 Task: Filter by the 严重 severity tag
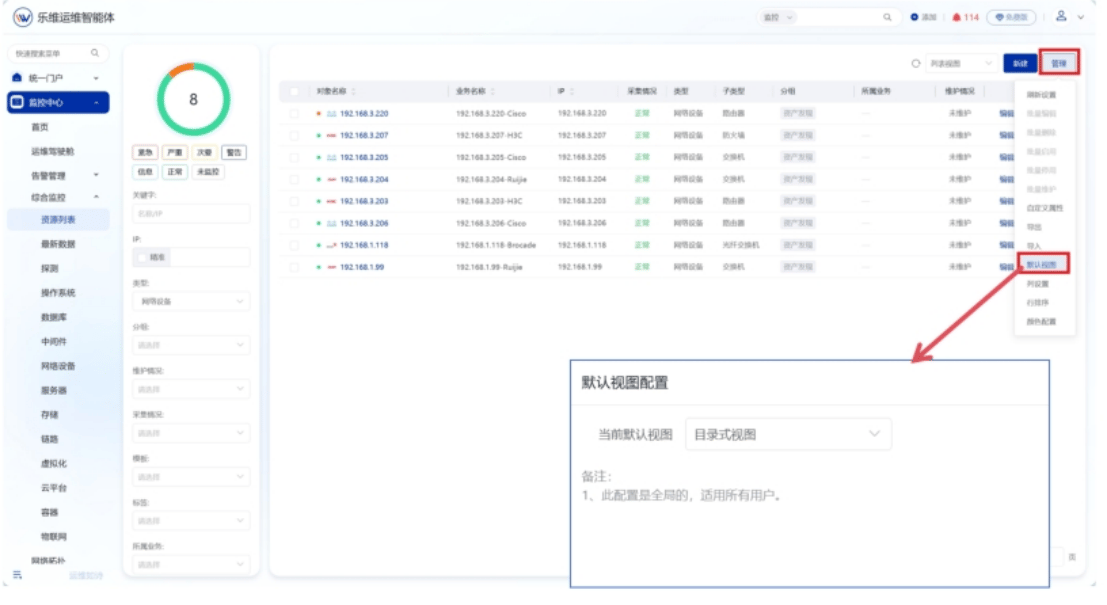[174, 152]
